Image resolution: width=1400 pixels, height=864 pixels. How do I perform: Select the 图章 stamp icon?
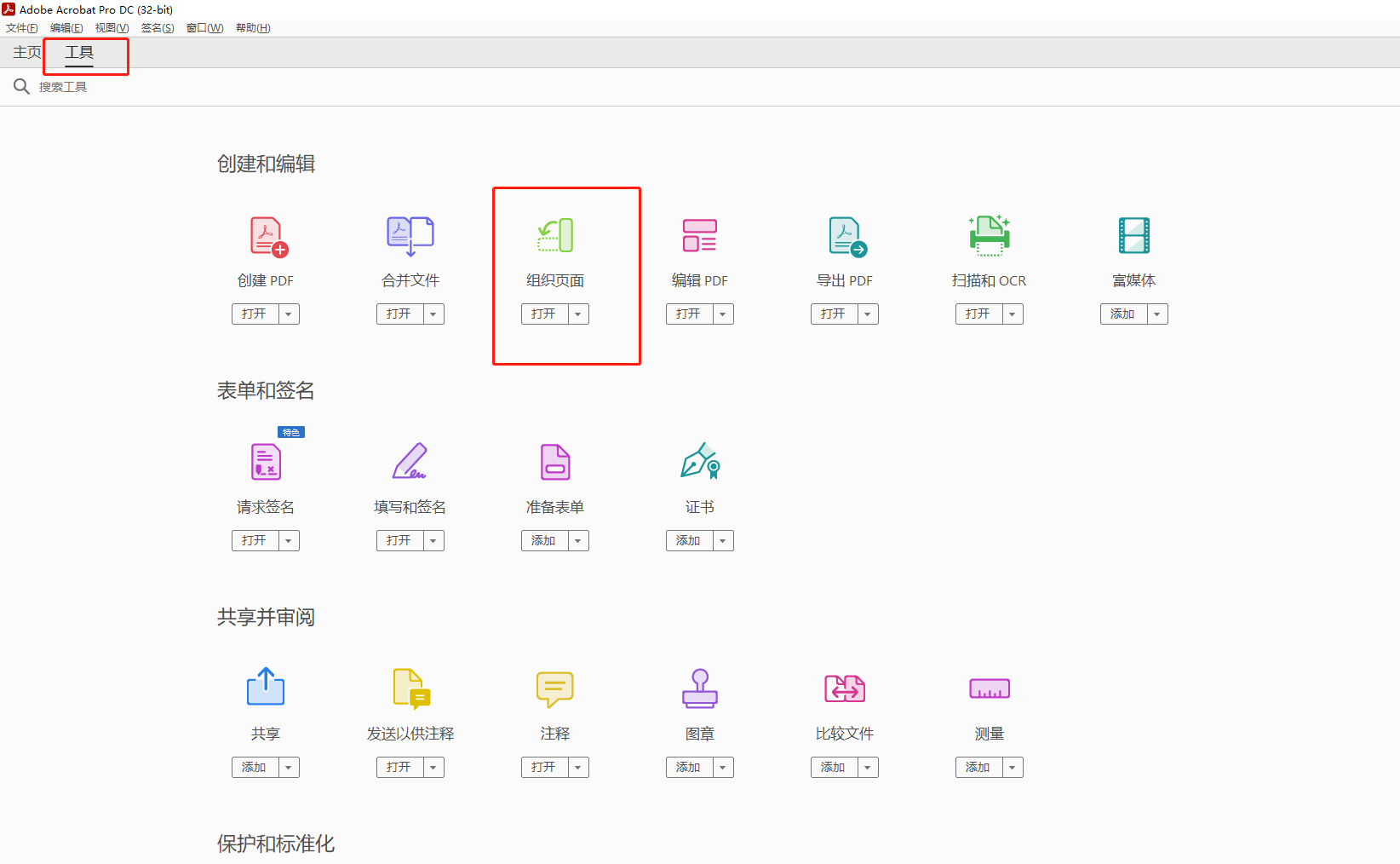(700, 688)
